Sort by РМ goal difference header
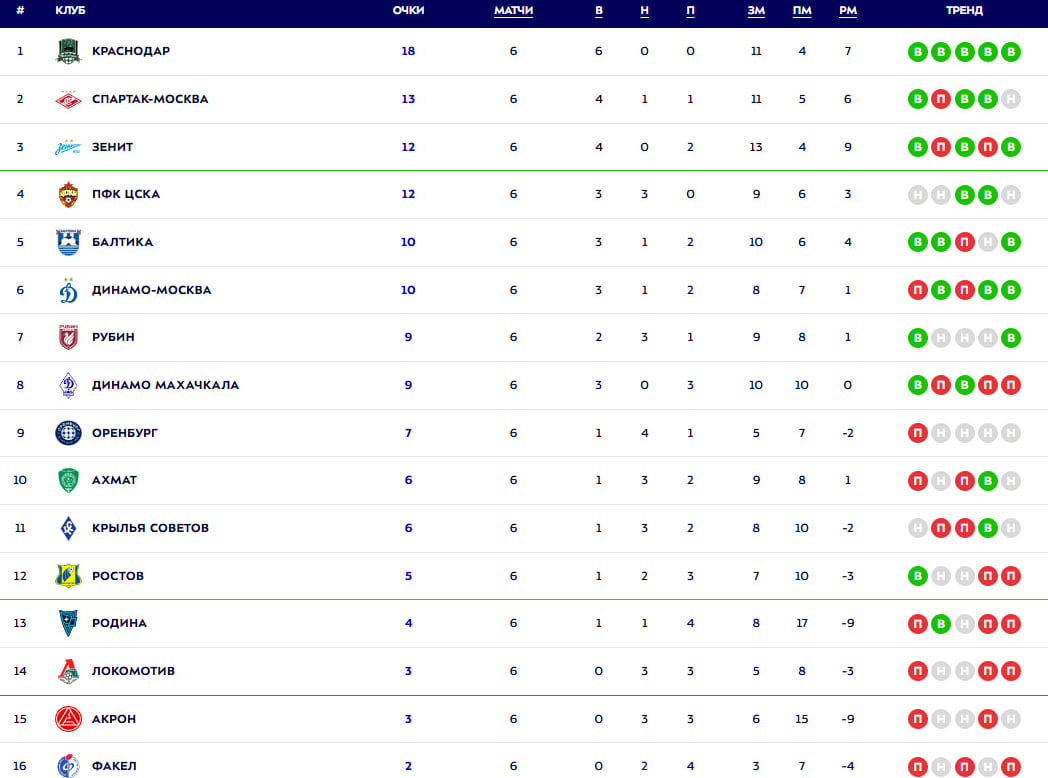This screenshot has width=1048, height=778. pos(847,11)
